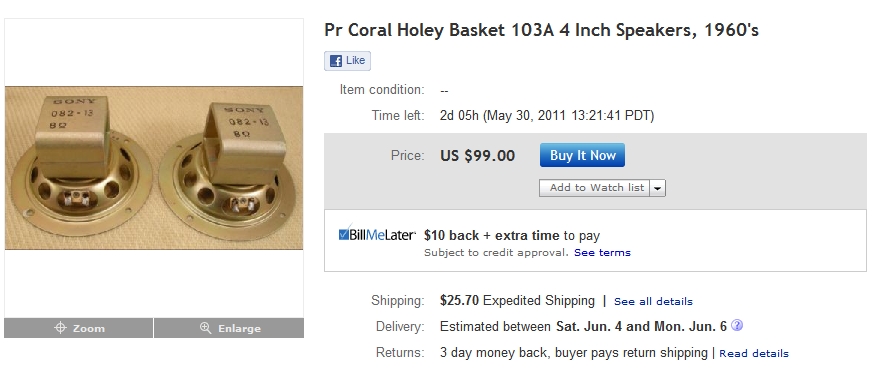Click the Zoom crosshair icon
Screen dimensions: 876x370
tap(60, 328)
